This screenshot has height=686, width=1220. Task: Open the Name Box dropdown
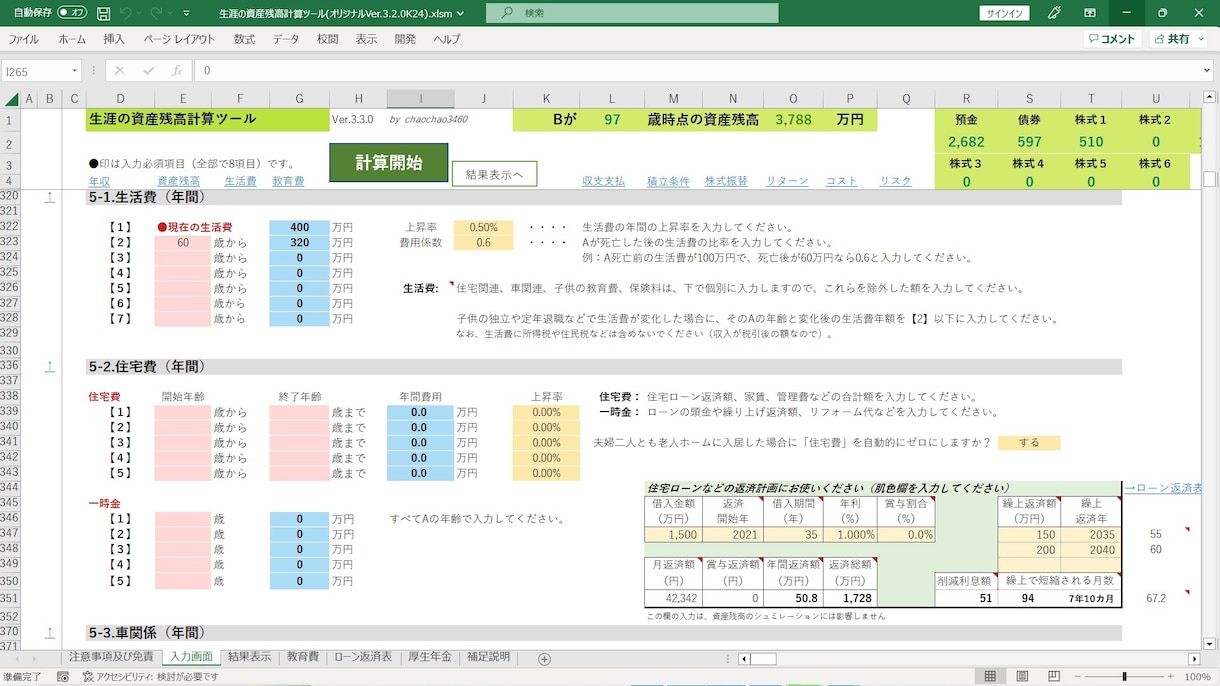click(x=74, y=71)
